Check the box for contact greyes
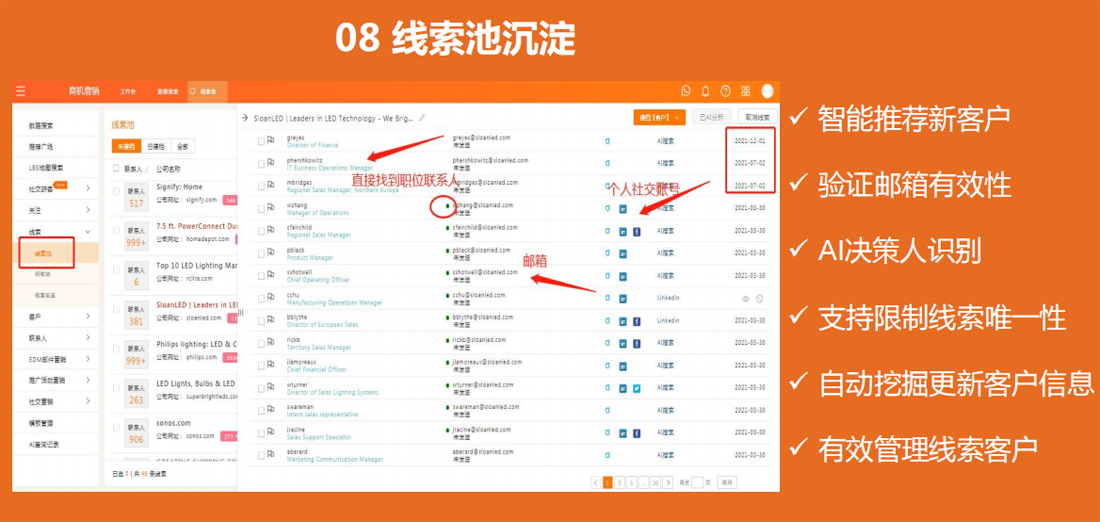 point(261,141)
